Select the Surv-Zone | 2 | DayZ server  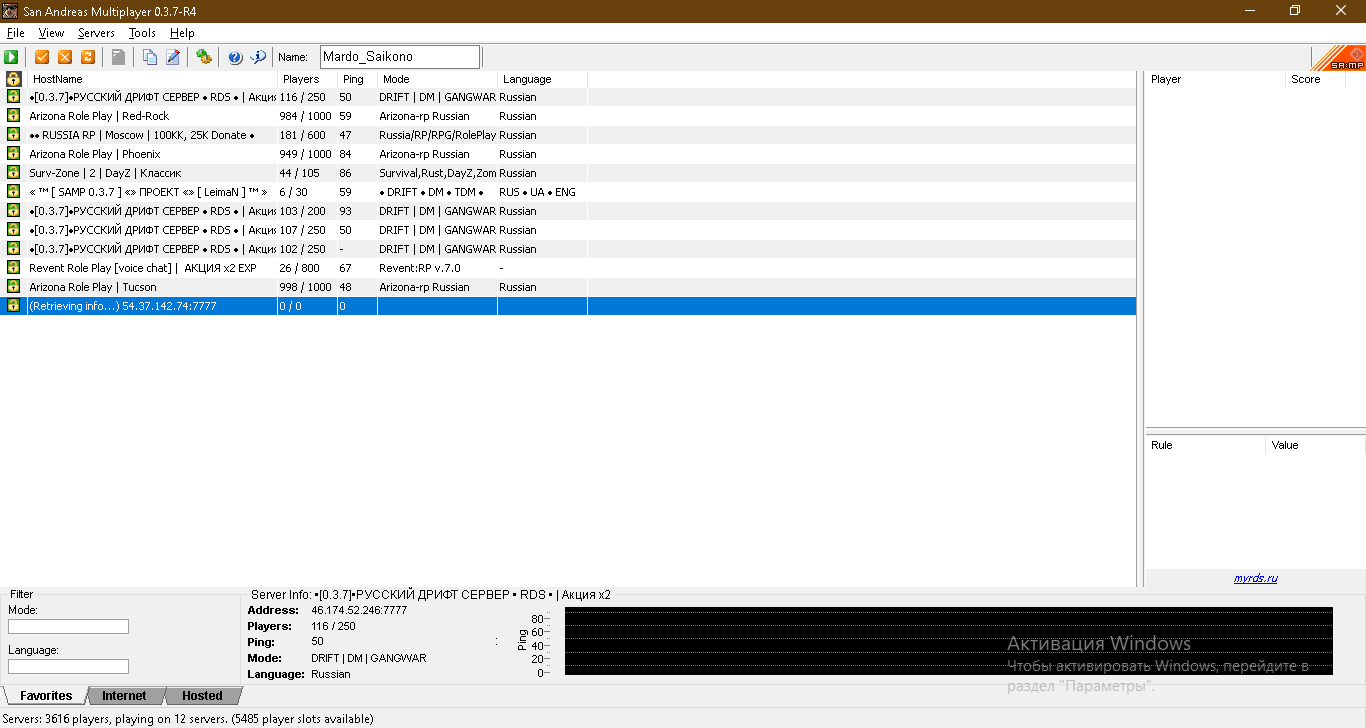[x=568, y=173]
